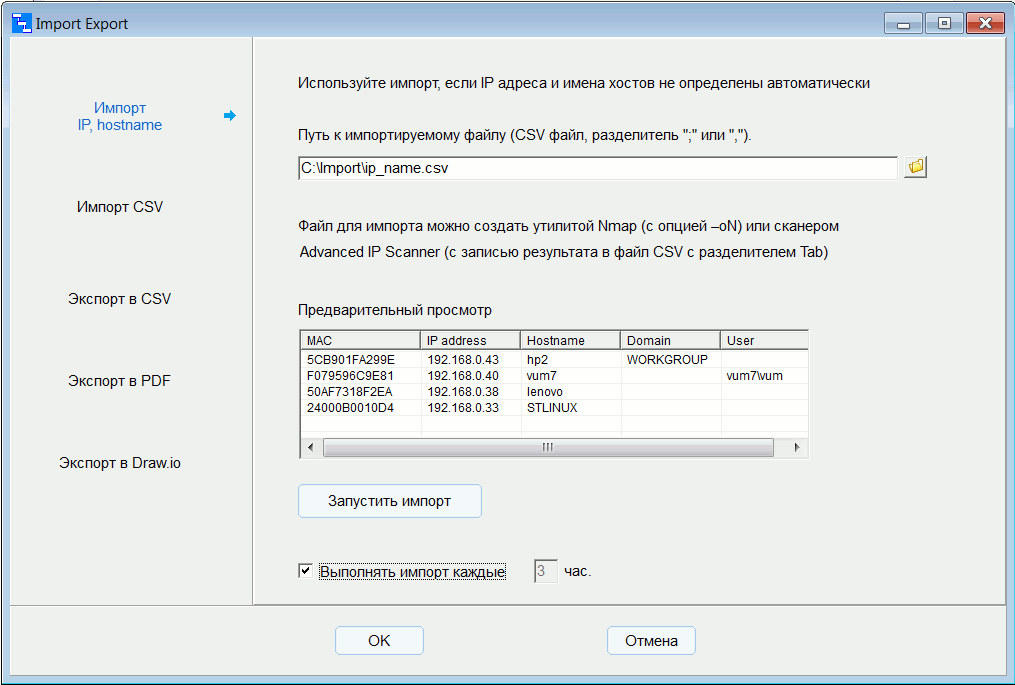Open the folder browser for the import file
Image resolution: width=1015 pixels, height=685 pixels.
(914, 167)
